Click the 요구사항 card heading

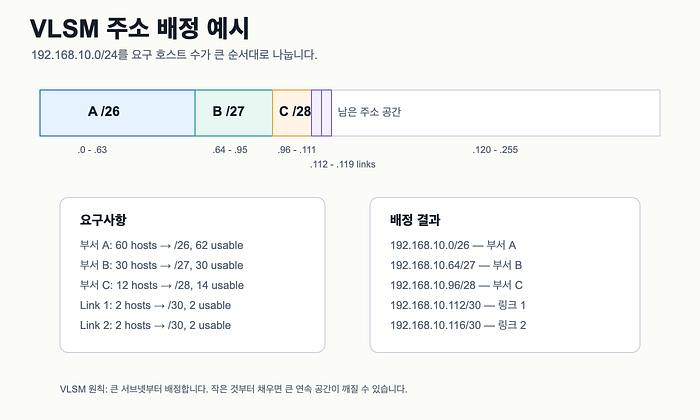pos(103,220)
